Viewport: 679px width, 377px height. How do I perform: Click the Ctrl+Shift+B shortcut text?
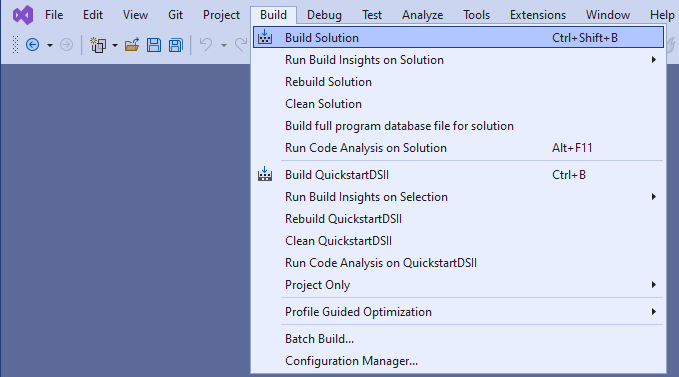pyautogui.click(x=585, y=38)
